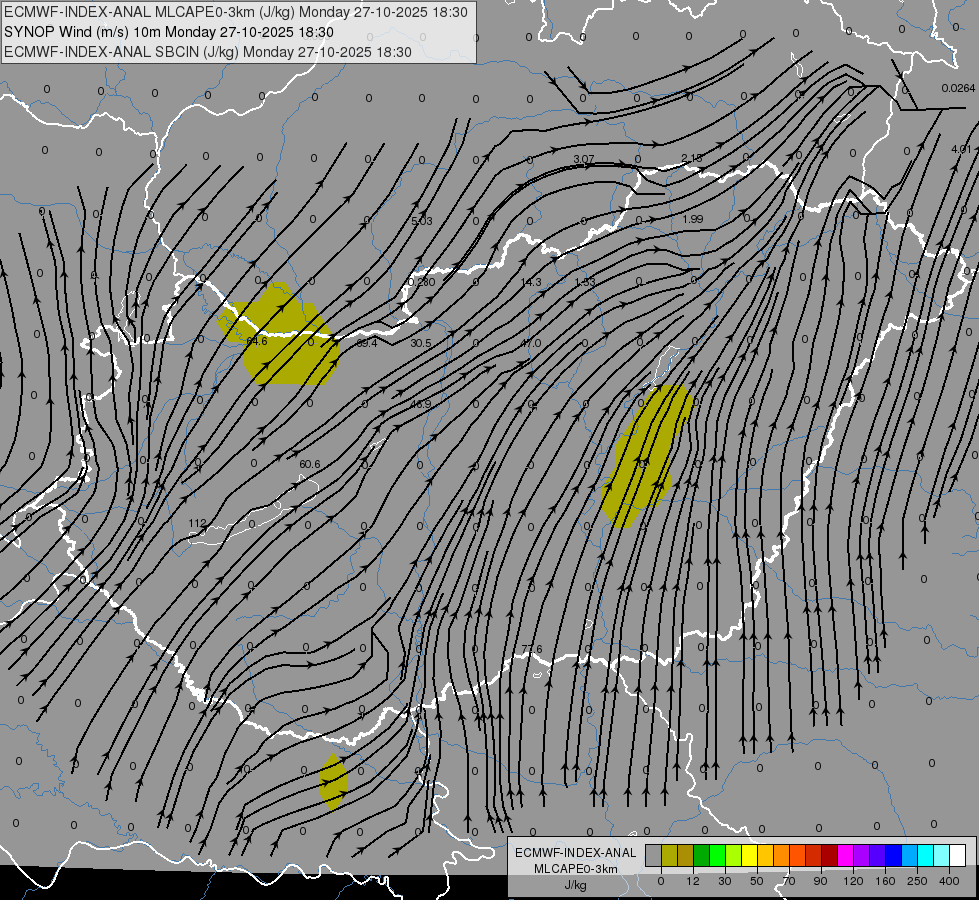Click the 1.33 value on the map
The image size is (979, 900).
[x=585, y=282]
